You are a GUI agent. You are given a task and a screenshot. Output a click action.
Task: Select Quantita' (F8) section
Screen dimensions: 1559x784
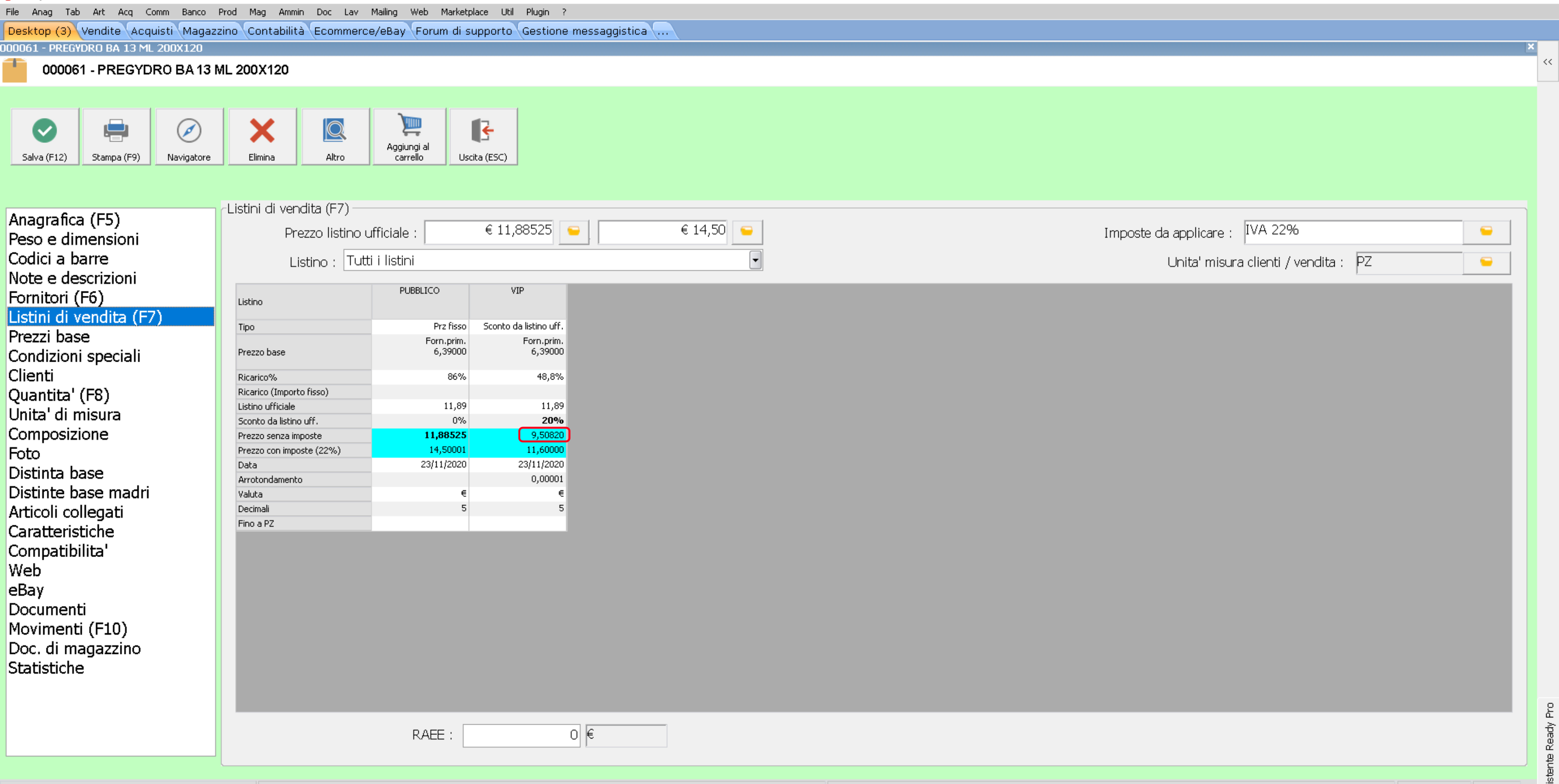click(111, 395)
